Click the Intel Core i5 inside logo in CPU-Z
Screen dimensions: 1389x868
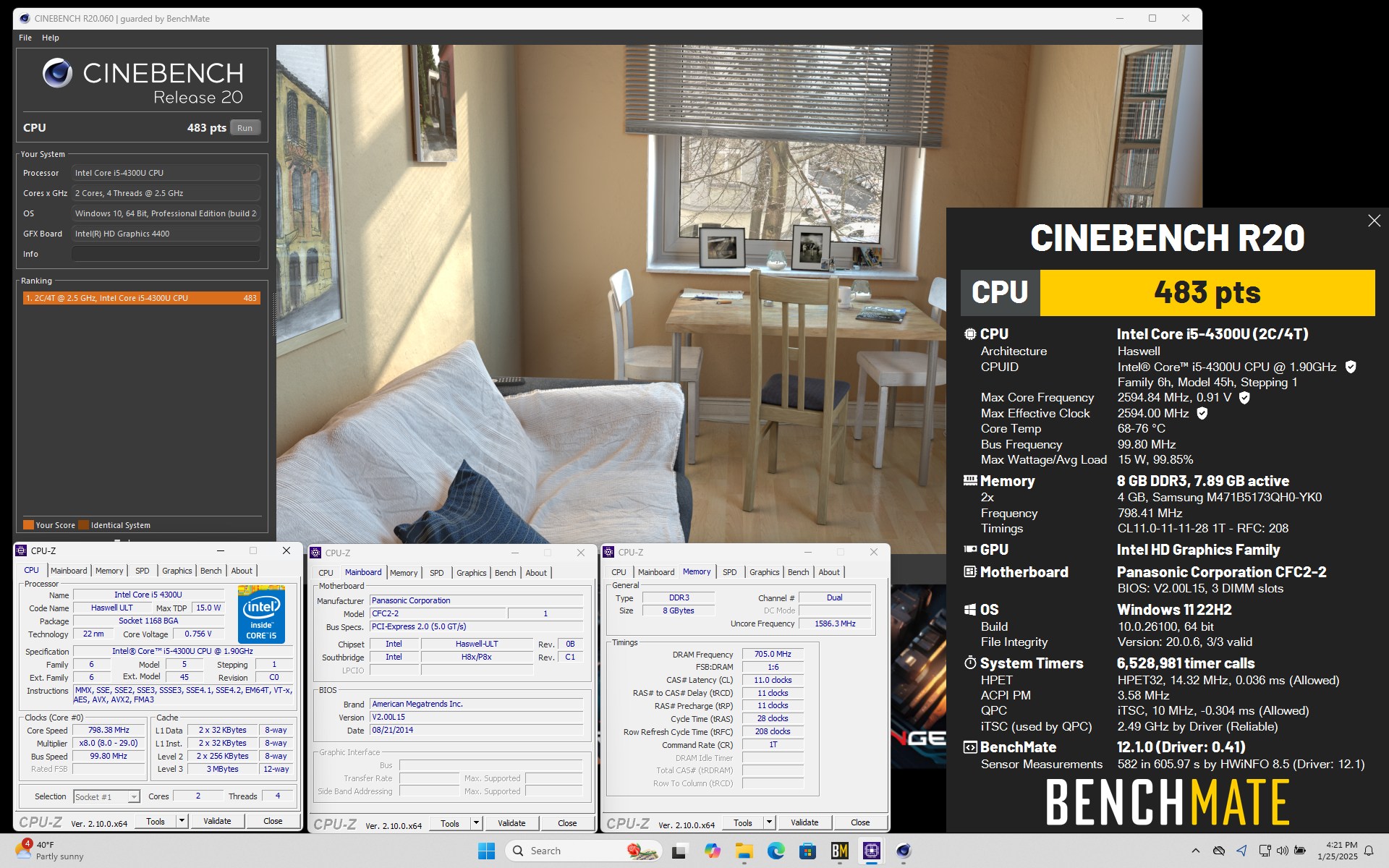[x=261, y=614]
